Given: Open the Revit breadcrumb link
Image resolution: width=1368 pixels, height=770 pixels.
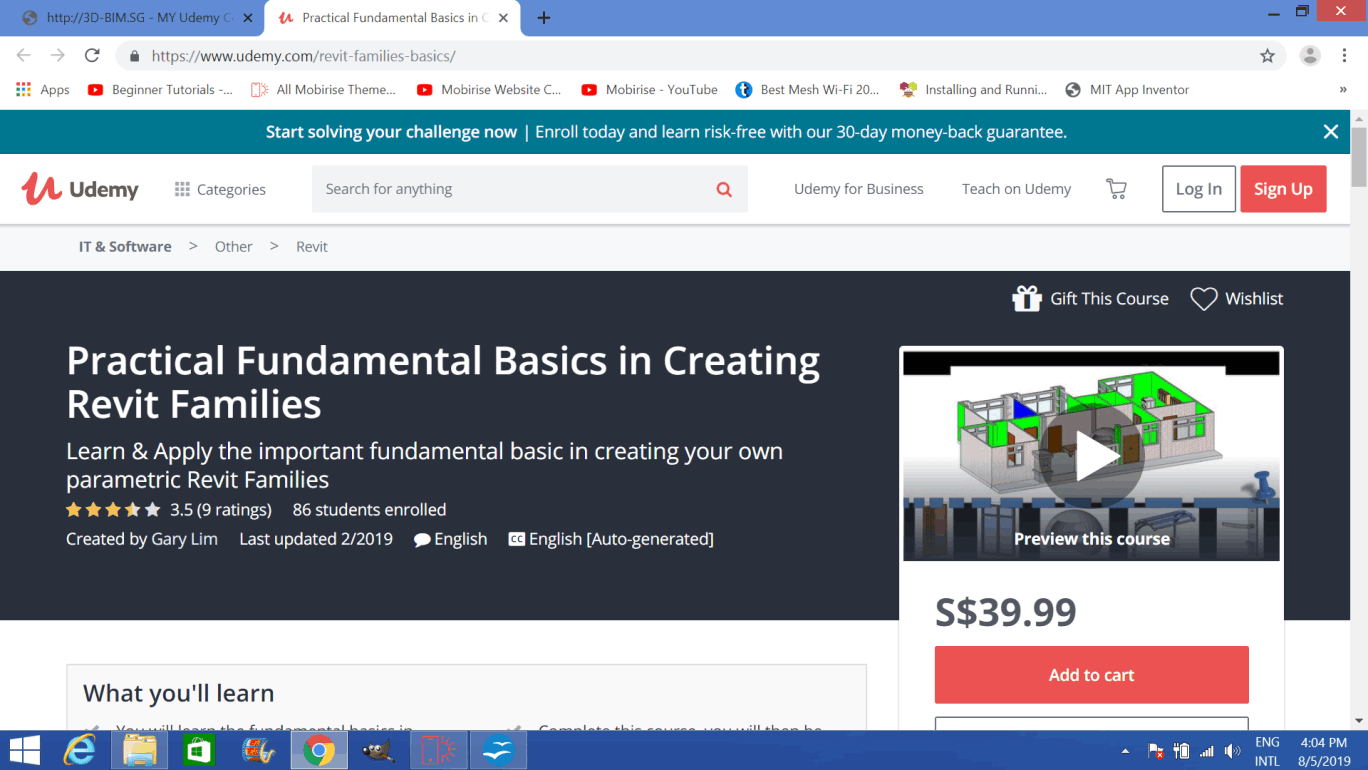Looking at the screenshot, I should pos(312,247).
